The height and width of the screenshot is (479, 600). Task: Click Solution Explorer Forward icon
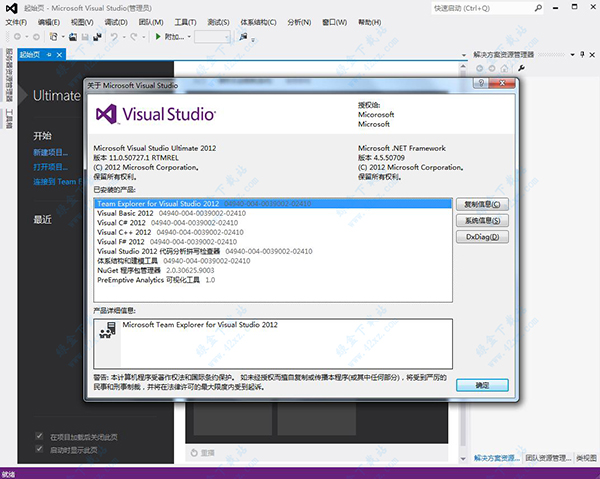click(x=492, y=68)
